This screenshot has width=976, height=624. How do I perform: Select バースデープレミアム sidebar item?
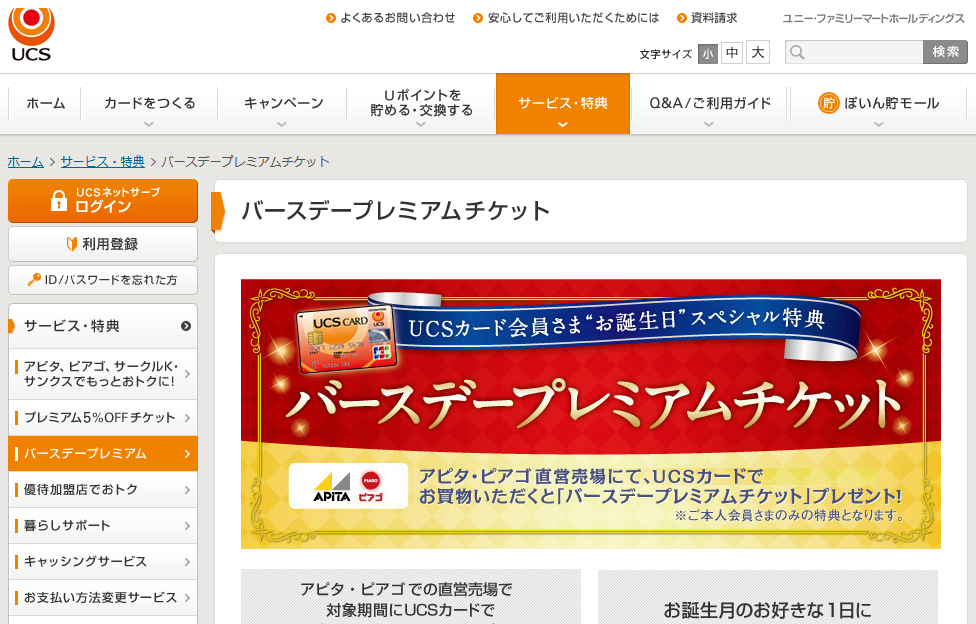[x=103, y=454]
